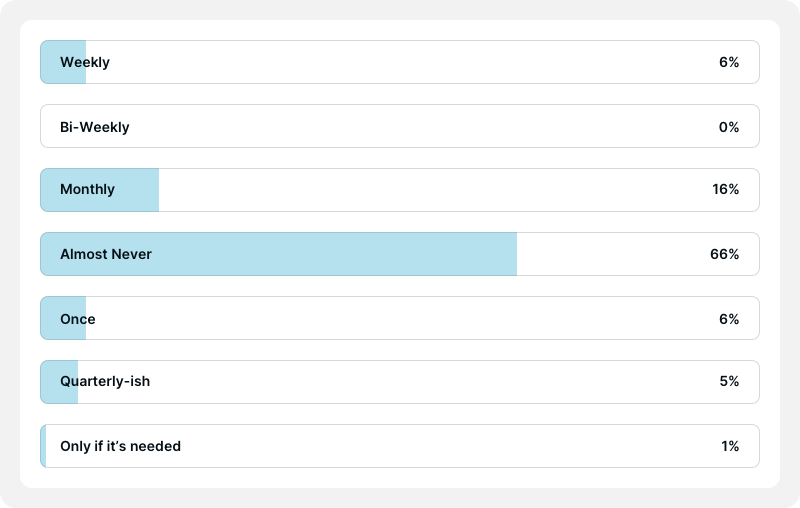Click the Quarterly-ish text label

tap(105, 382)
